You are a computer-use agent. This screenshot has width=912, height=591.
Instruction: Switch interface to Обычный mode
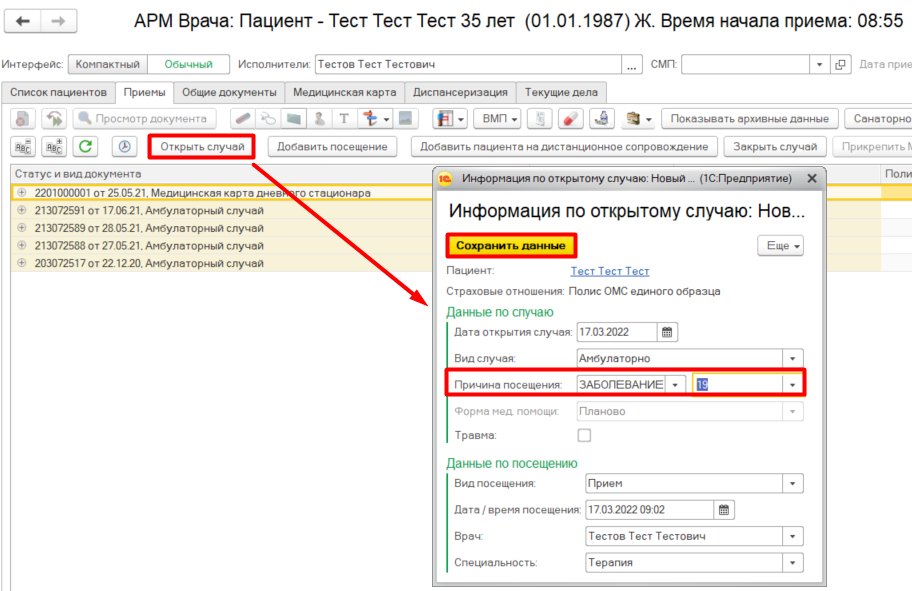pyautogui.click(x=188, y=64)
